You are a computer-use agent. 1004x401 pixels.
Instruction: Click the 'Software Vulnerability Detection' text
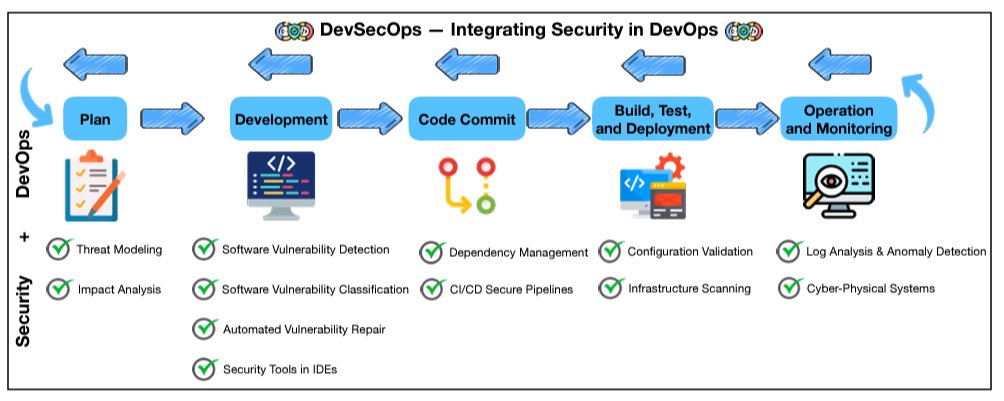coord(305,250)
